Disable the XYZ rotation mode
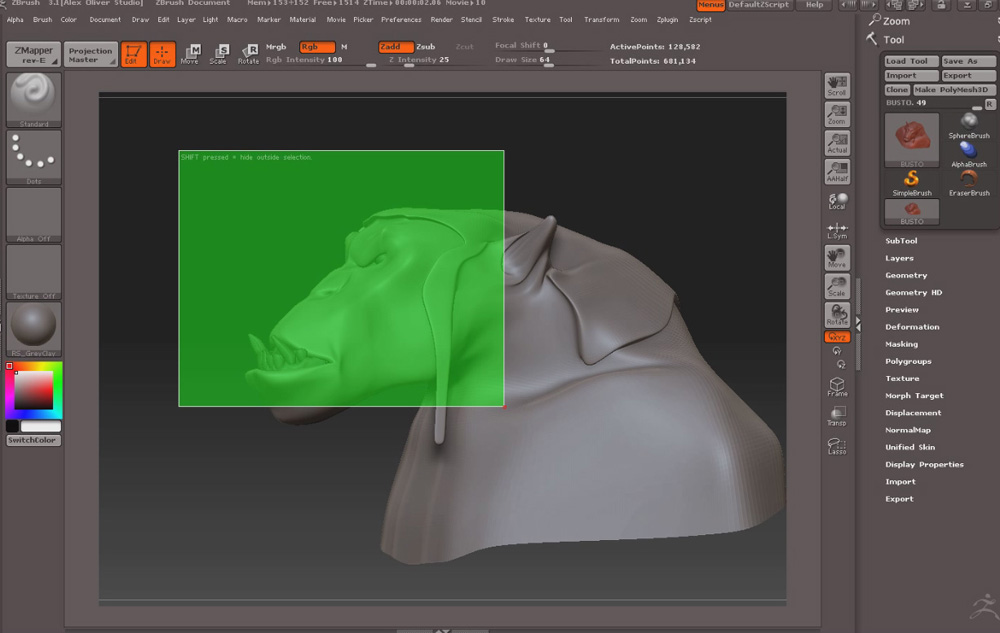The height and width of the screenshot is (633, 1000). [x=837, y=337]
